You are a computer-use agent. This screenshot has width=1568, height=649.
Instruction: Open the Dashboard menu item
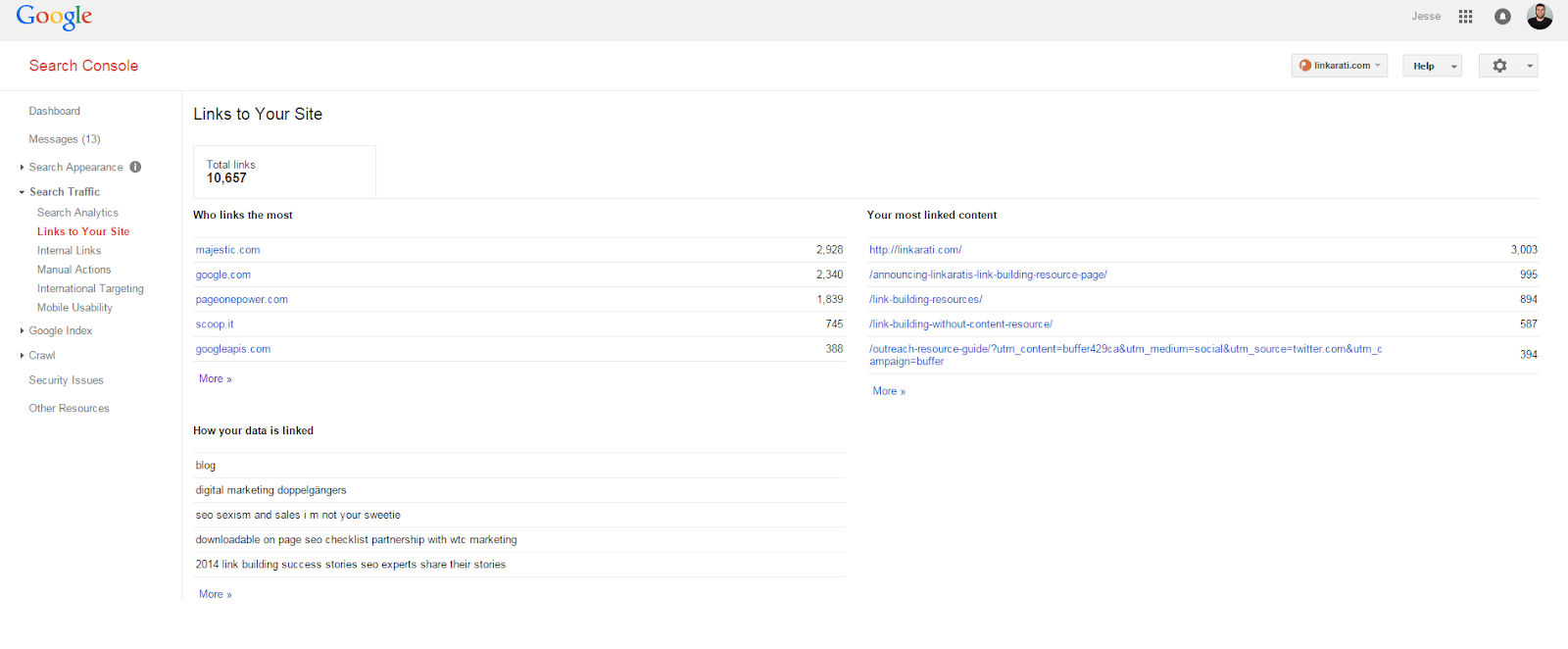55,111
